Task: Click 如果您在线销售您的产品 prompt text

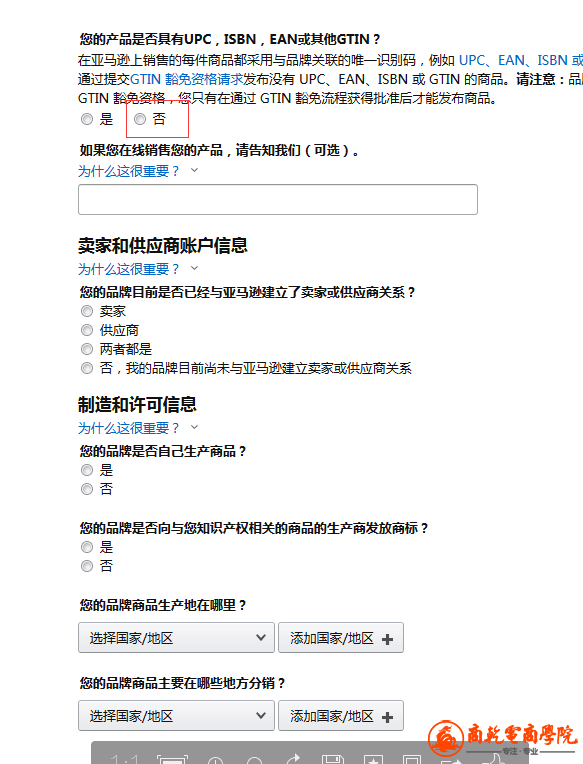Action: [x=220, y=151]
